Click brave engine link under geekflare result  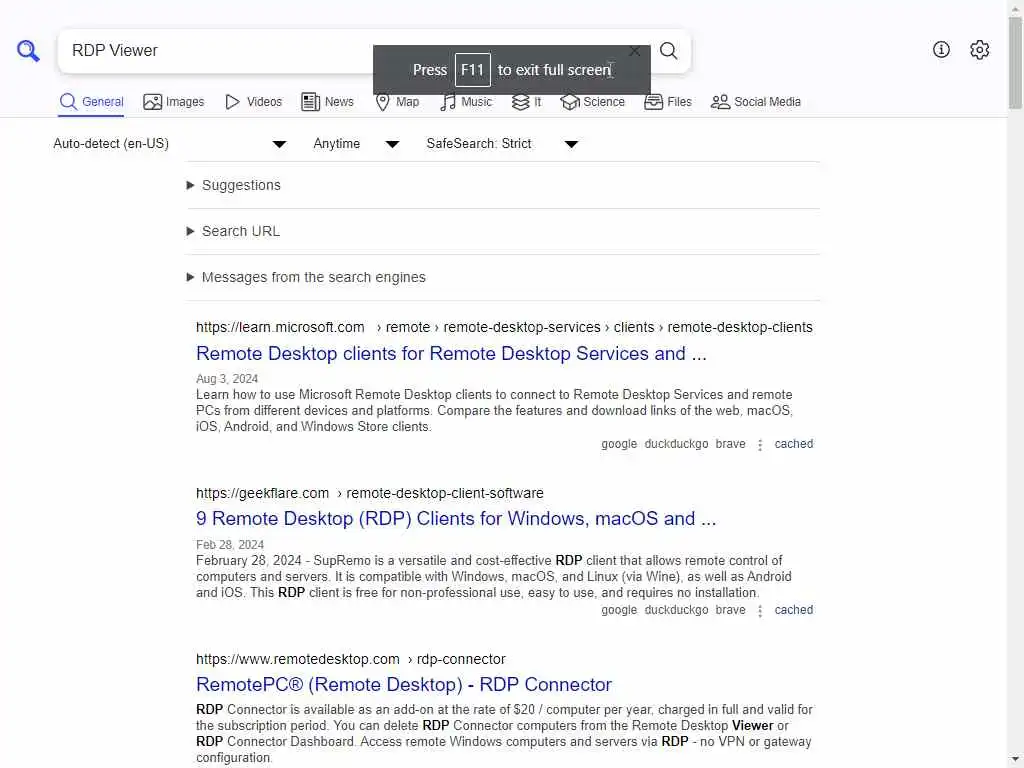click(x=730, y=610)
